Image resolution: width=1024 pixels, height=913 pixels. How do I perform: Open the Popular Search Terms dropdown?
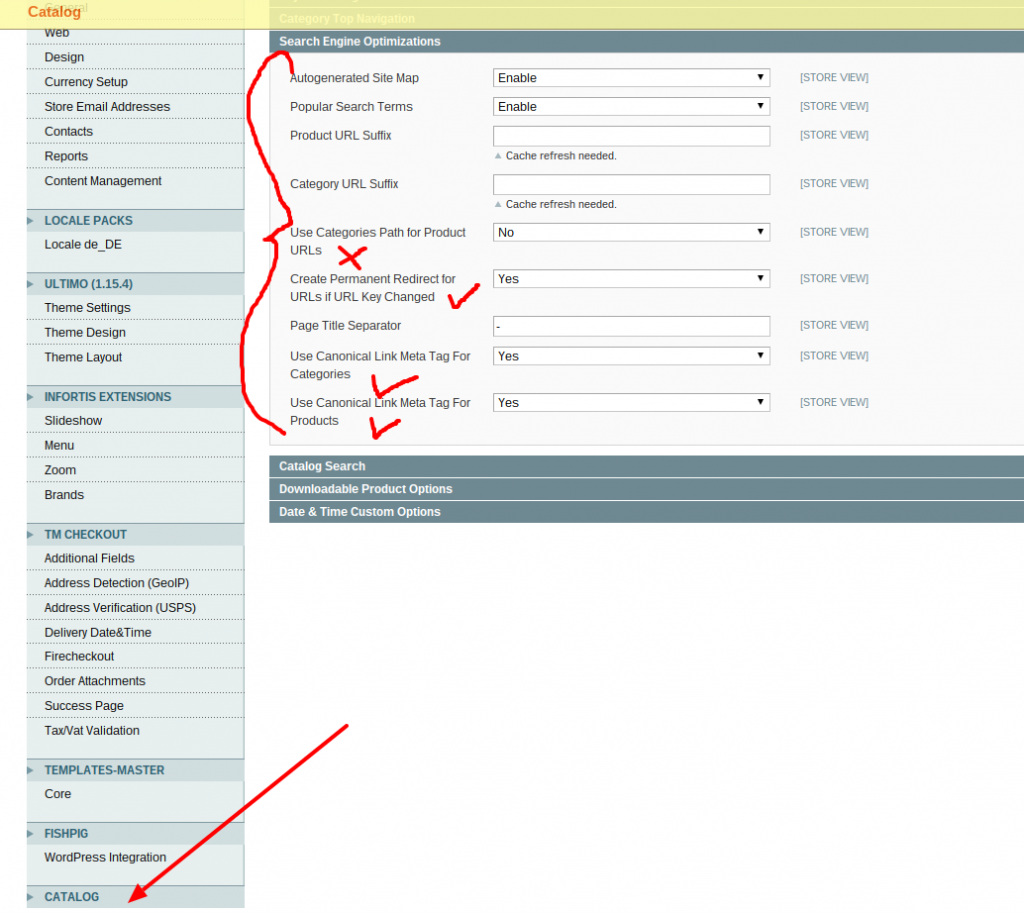point(631,107)
